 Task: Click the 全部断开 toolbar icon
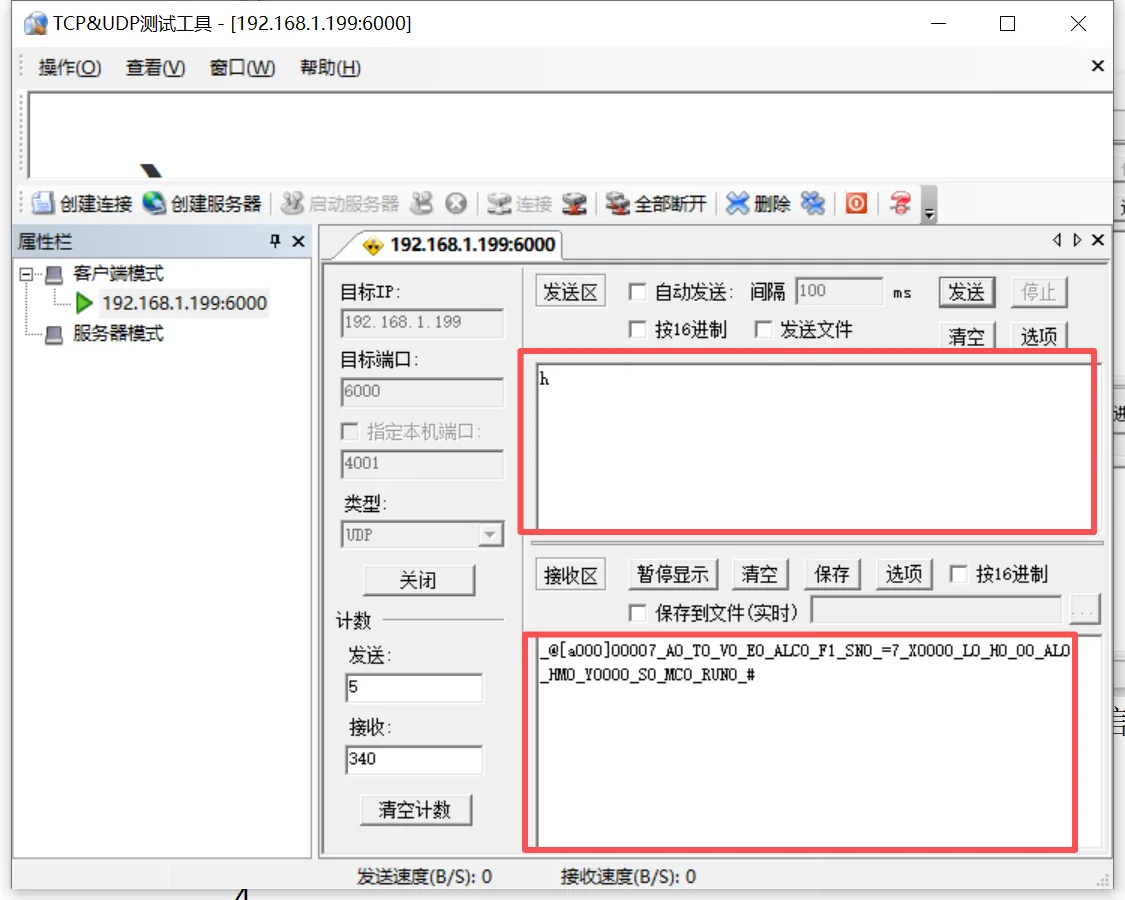[x=618, y=204]
